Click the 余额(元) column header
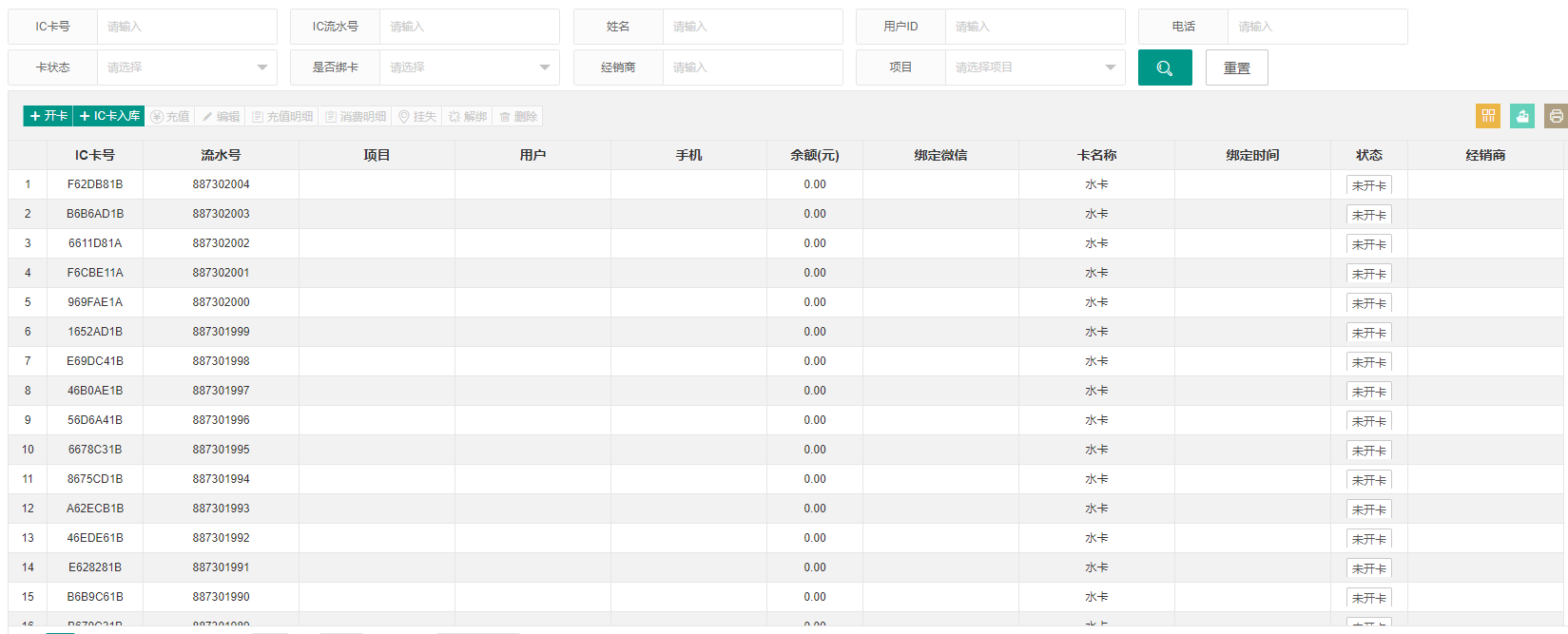 [815, 155]
